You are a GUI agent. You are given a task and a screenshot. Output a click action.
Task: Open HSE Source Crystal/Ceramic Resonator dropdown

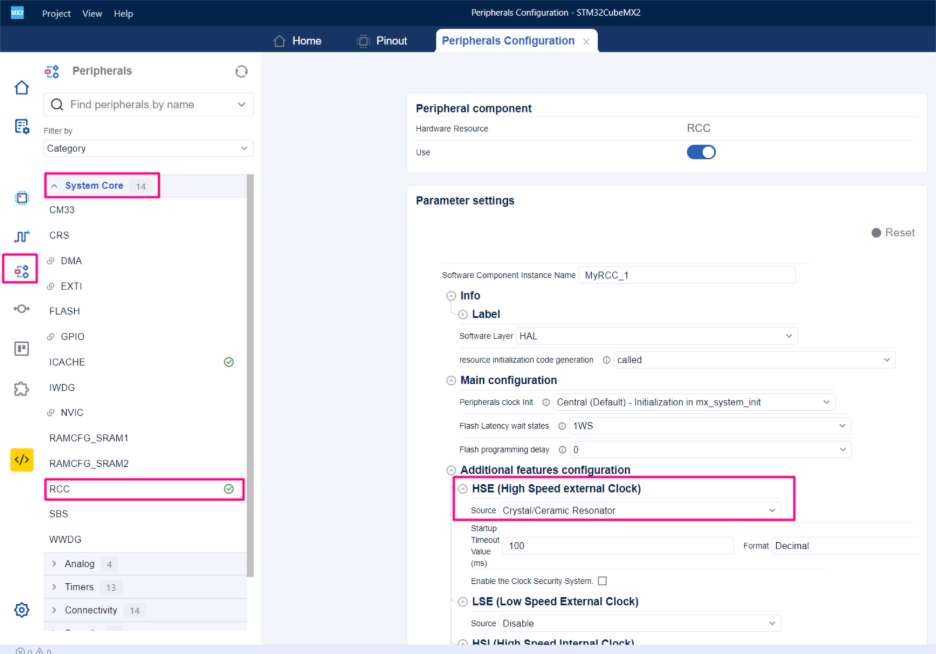click(x=640, y=510)
